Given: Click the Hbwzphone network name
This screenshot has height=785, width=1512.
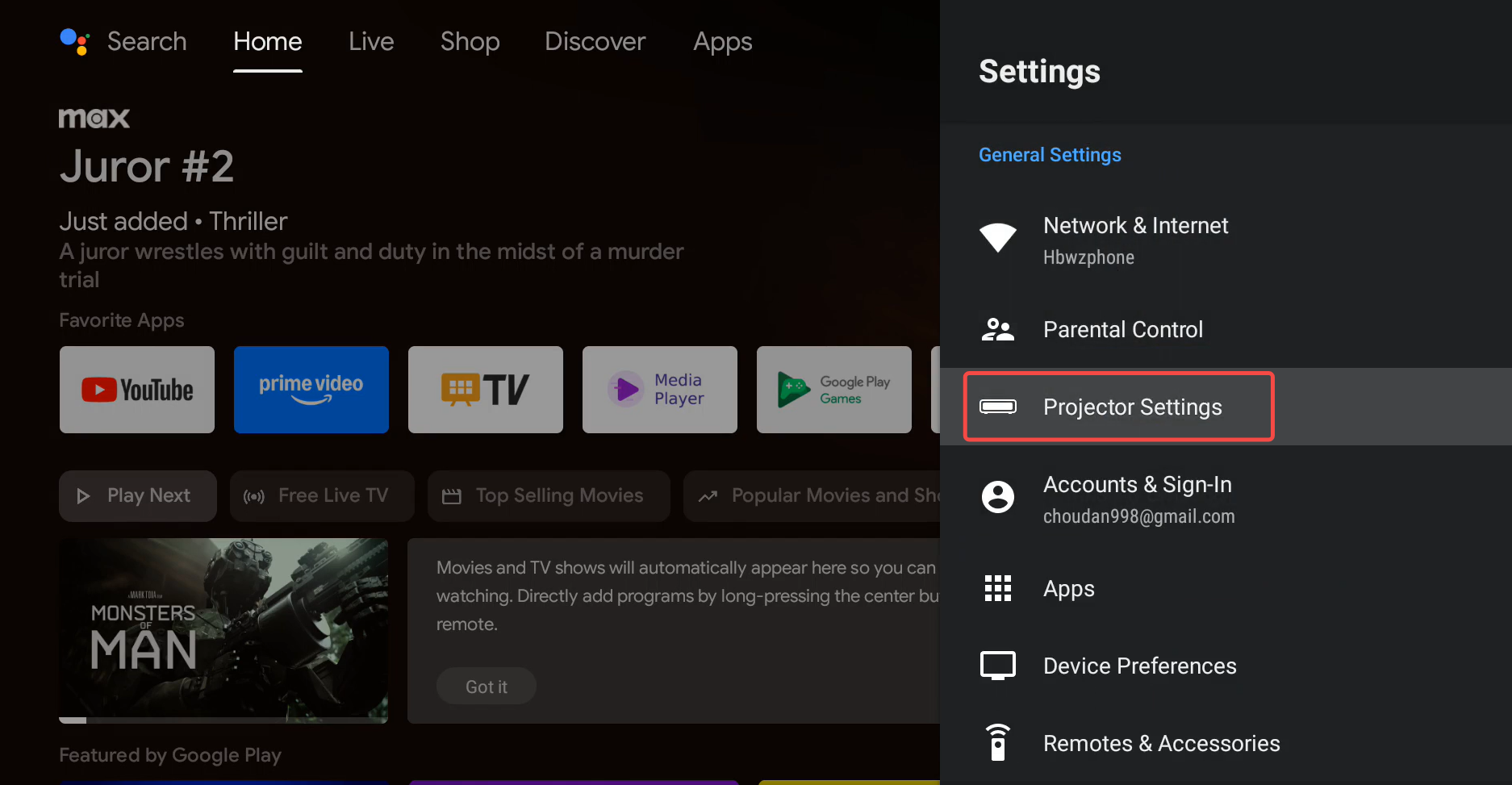Looking at the screenshot, I should 1088,257.
